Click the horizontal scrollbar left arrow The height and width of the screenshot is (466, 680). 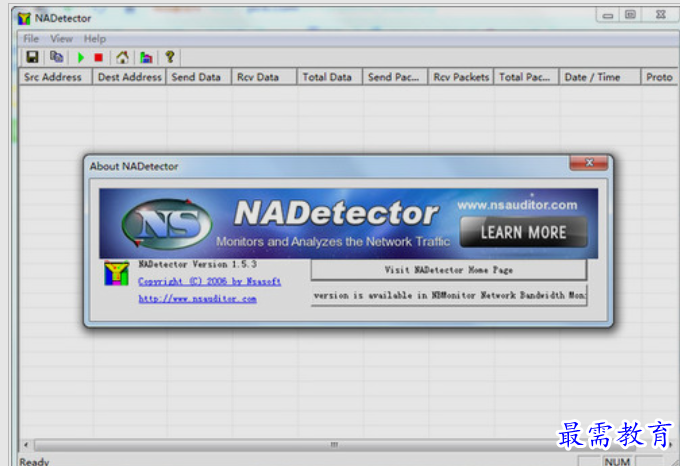coord(26,445)
